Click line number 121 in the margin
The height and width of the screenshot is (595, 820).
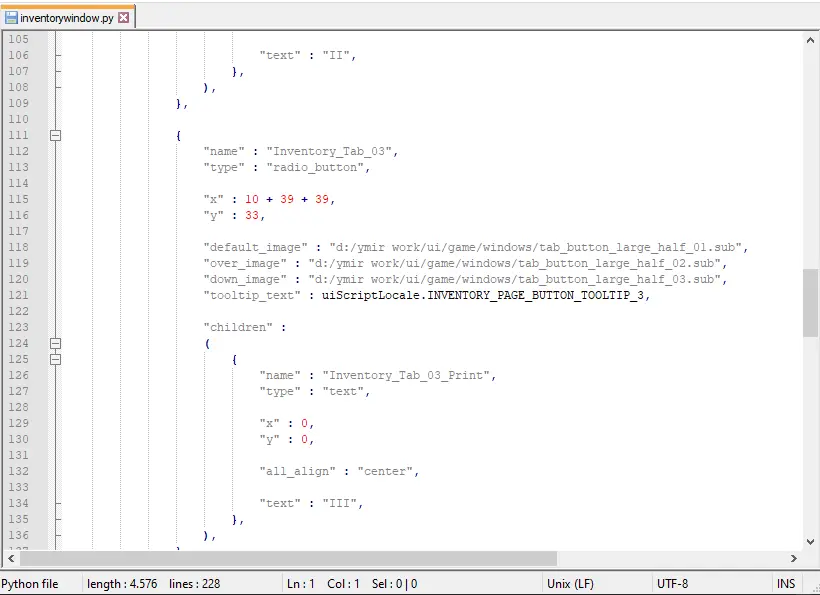(x=18, y=295)
